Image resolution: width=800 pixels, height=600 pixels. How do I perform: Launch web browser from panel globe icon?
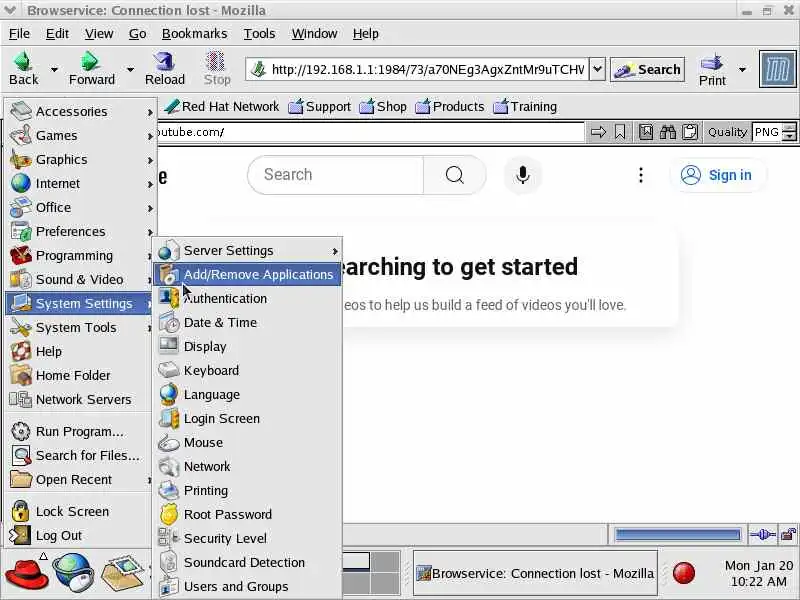tap(74, 573)
